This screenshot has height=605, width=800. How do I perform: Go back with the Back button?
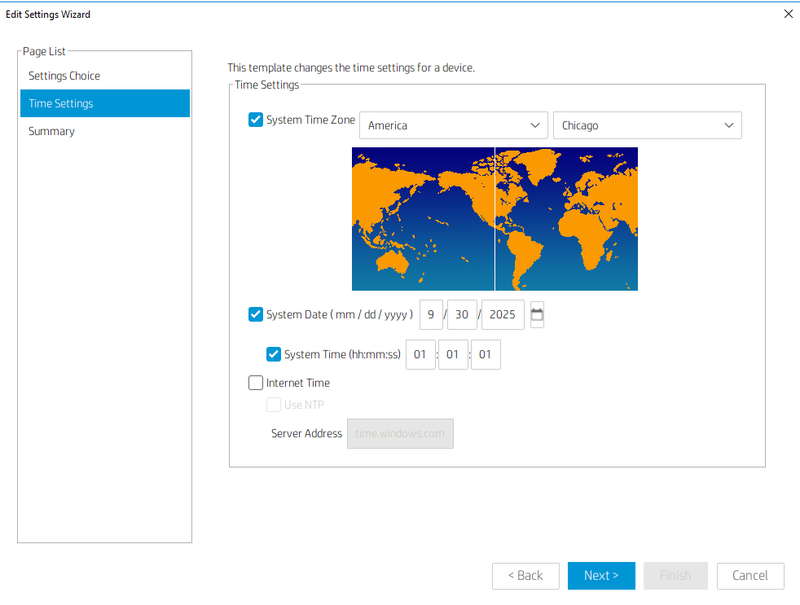525,575
